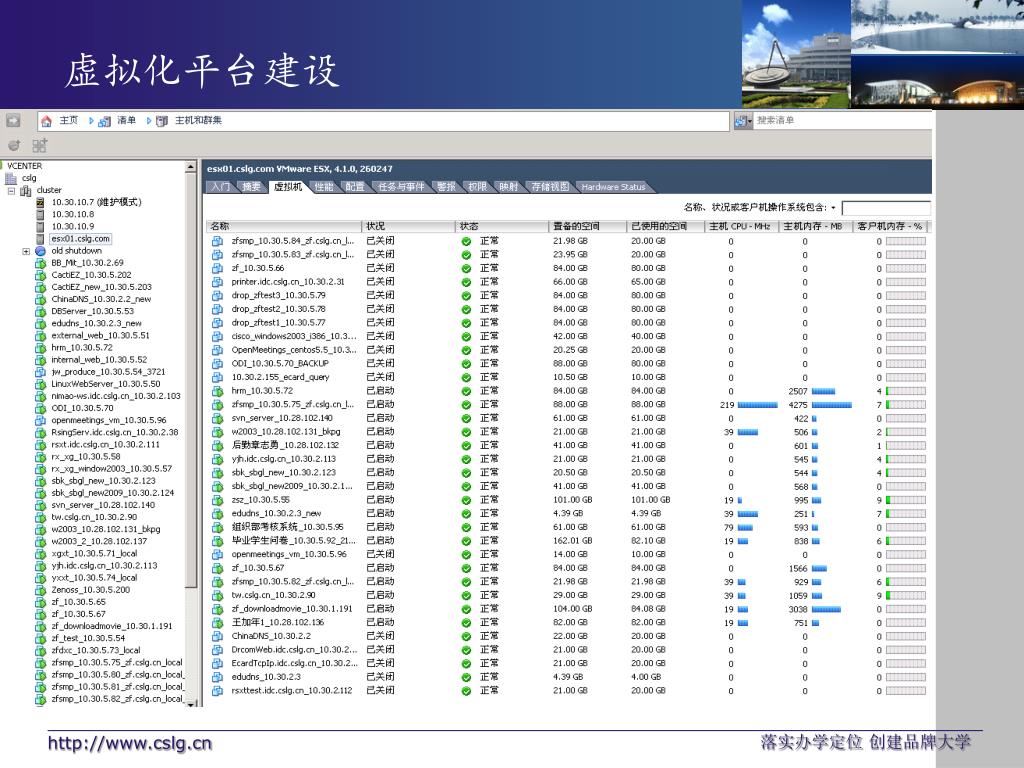Click VM icon for DBServer_10.30.5.53 in tree

[x=40, y=312]
